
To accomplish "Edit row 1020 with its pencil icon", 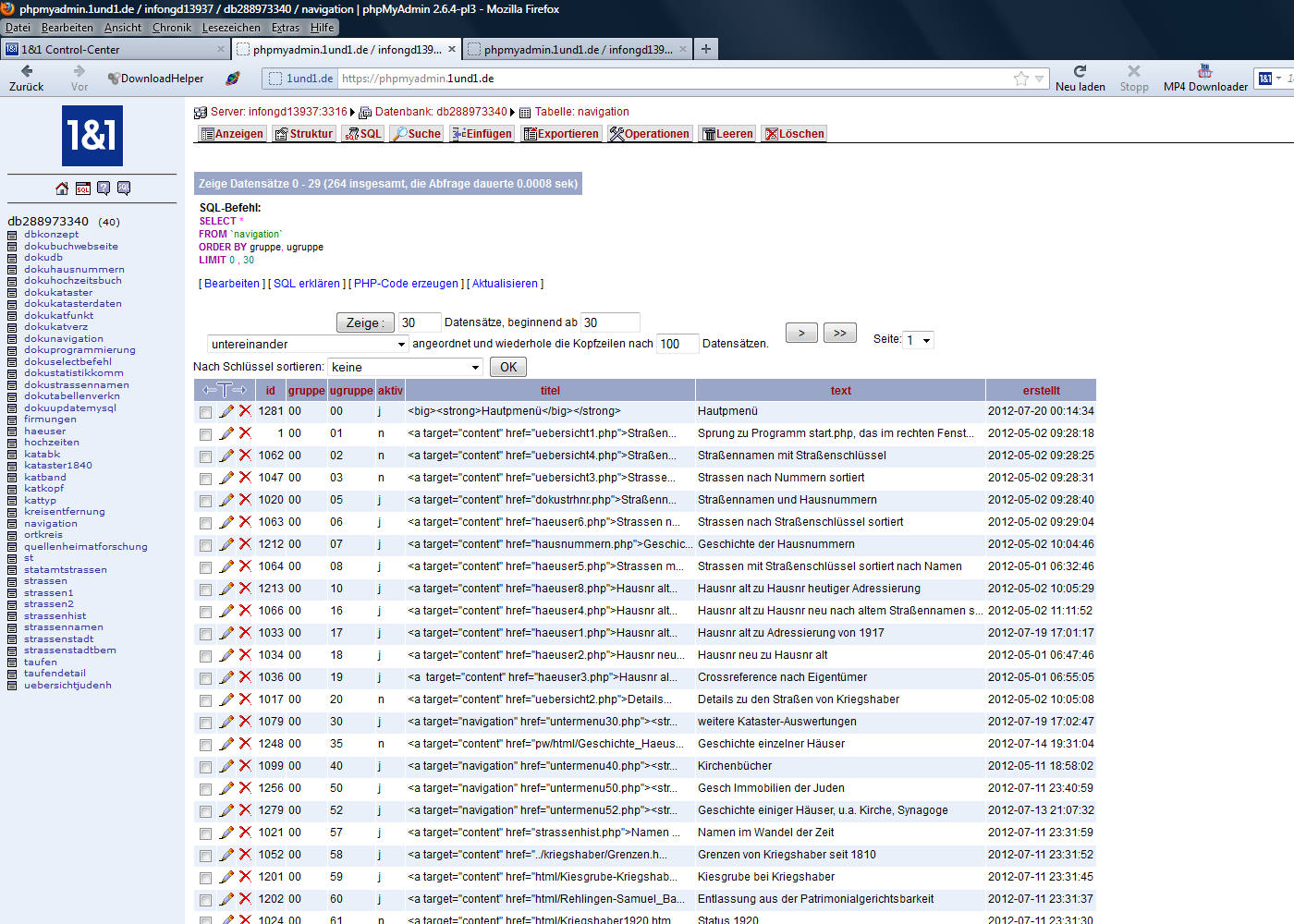I will click(226, 500).
